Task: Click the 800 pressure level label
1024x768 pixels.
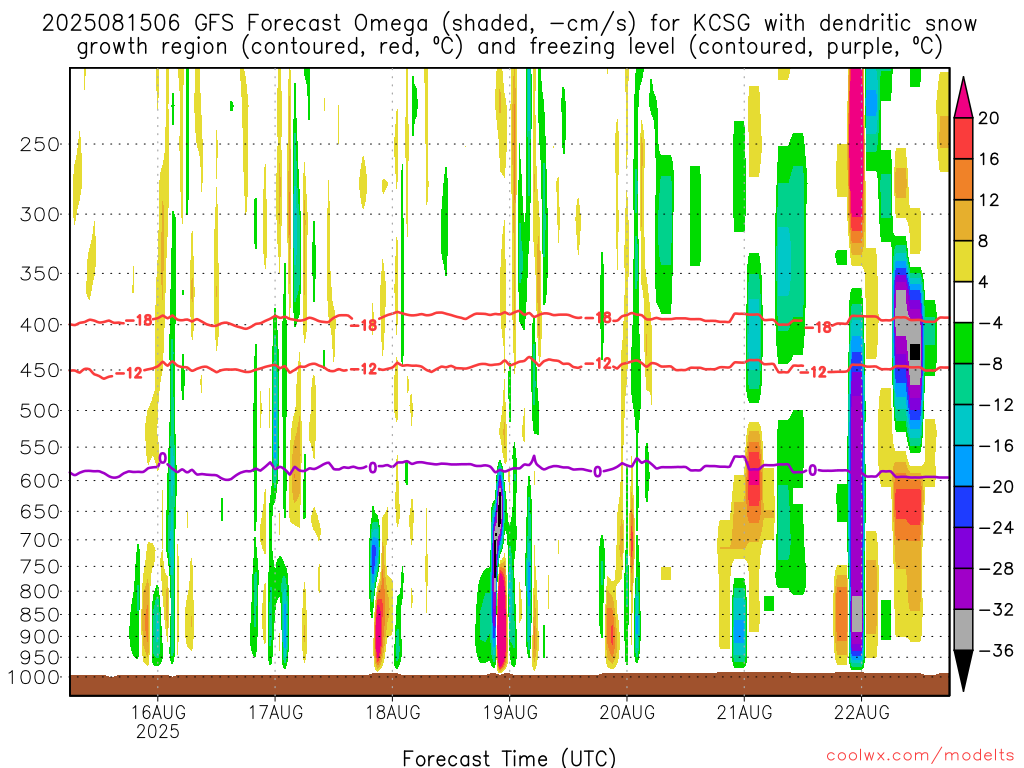Action: (40, 592)
